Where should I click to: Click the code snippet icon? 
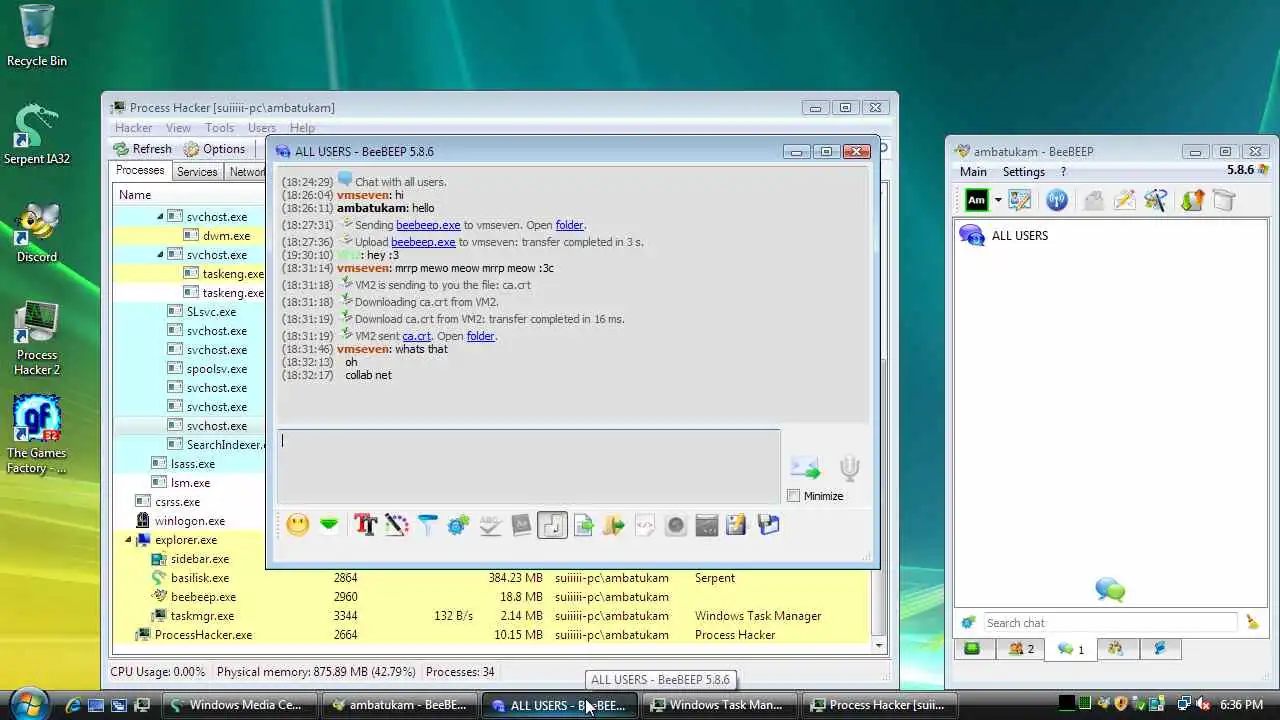click(645, 525)
